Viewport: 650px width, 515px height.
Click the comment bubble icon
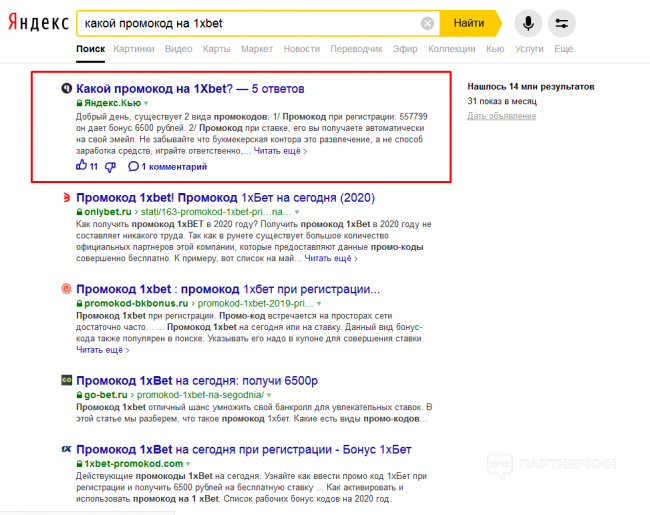point(134,166)
